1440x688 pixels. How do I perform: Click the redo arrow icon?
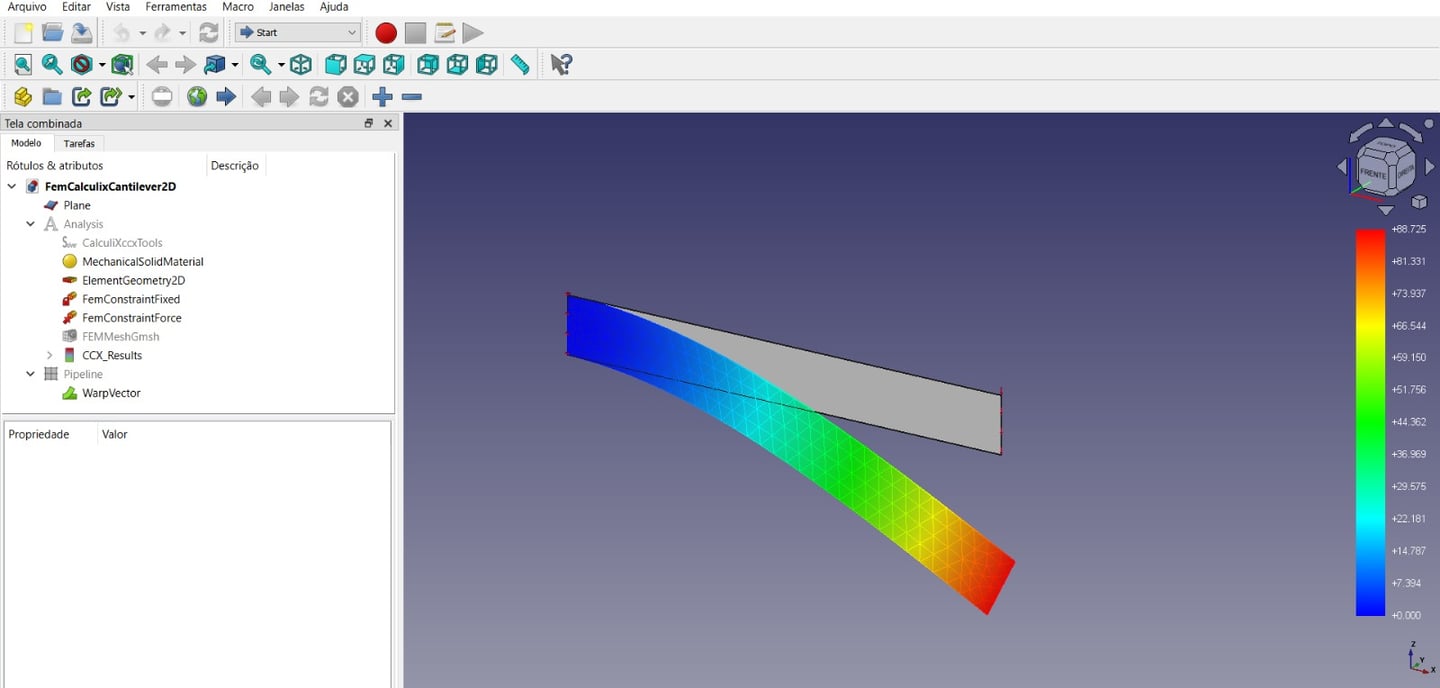pyautogui.click(x=162, y=32)
